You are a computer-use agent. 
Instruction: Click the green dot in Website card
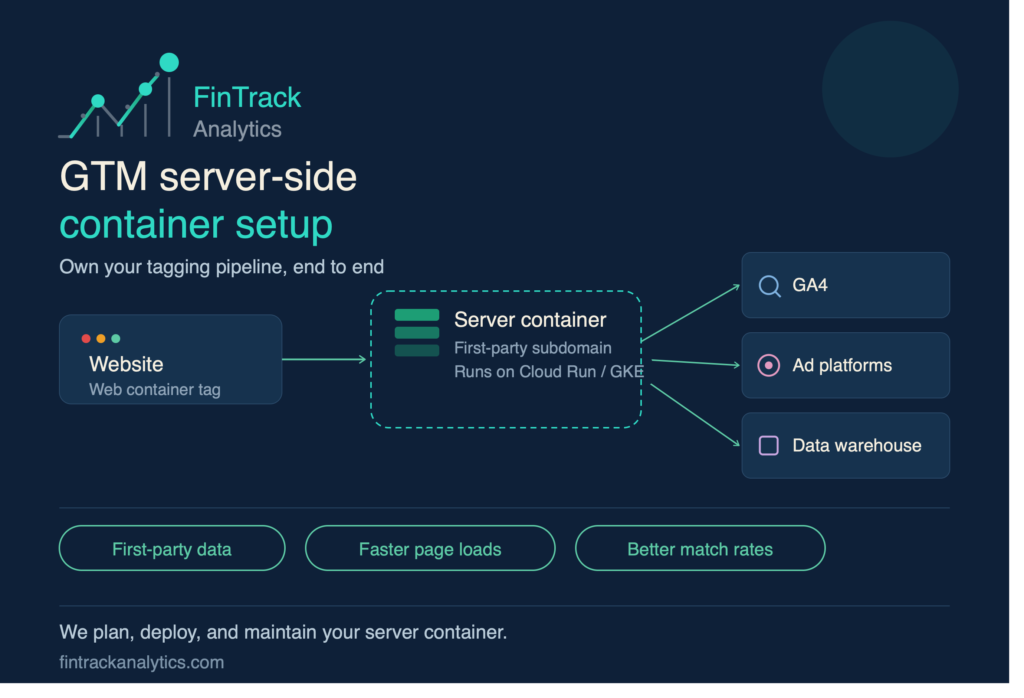(x=116, y=338)
